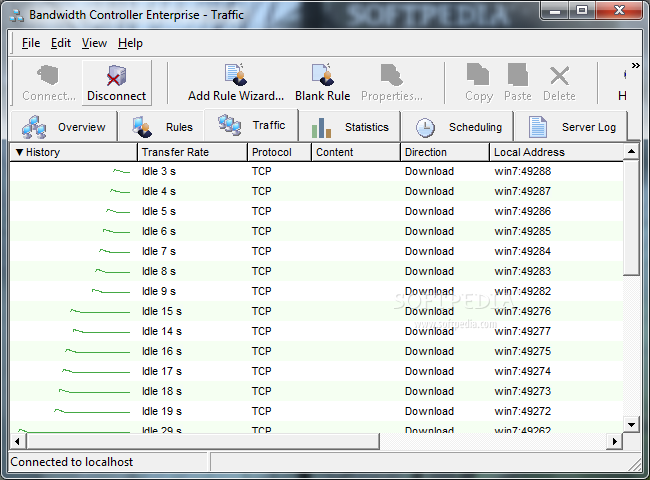Sort by Transfer Rate column header

192,152
